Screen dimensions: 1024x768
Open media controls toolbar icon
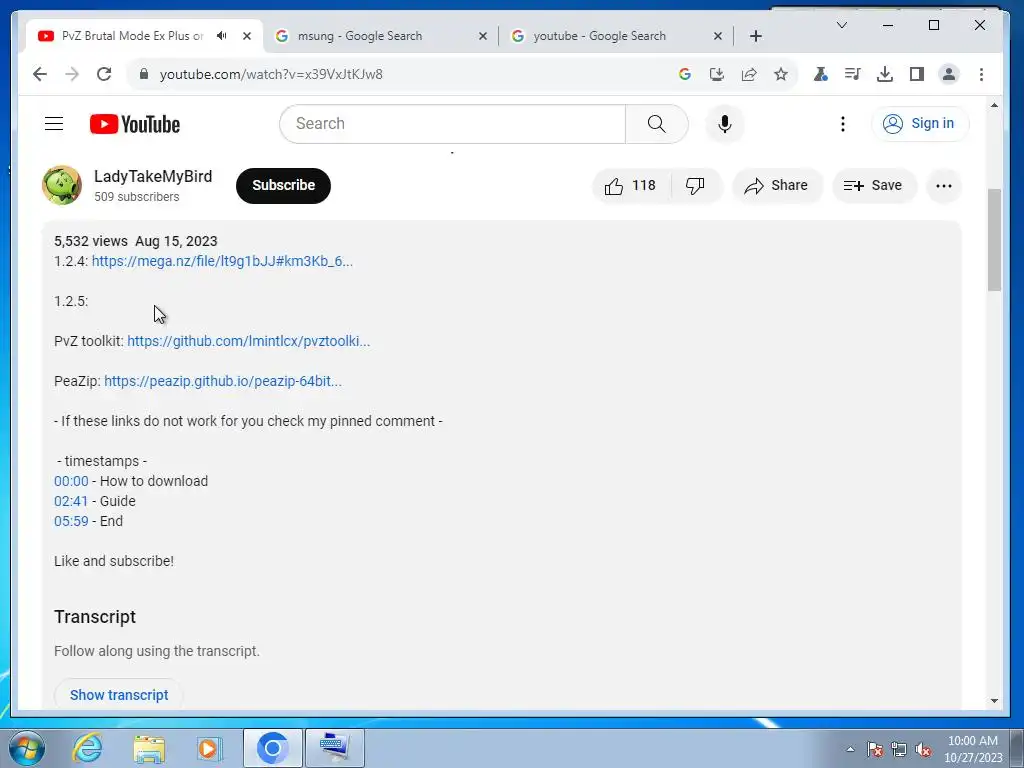pyautogui.click(x=852, y=74)
